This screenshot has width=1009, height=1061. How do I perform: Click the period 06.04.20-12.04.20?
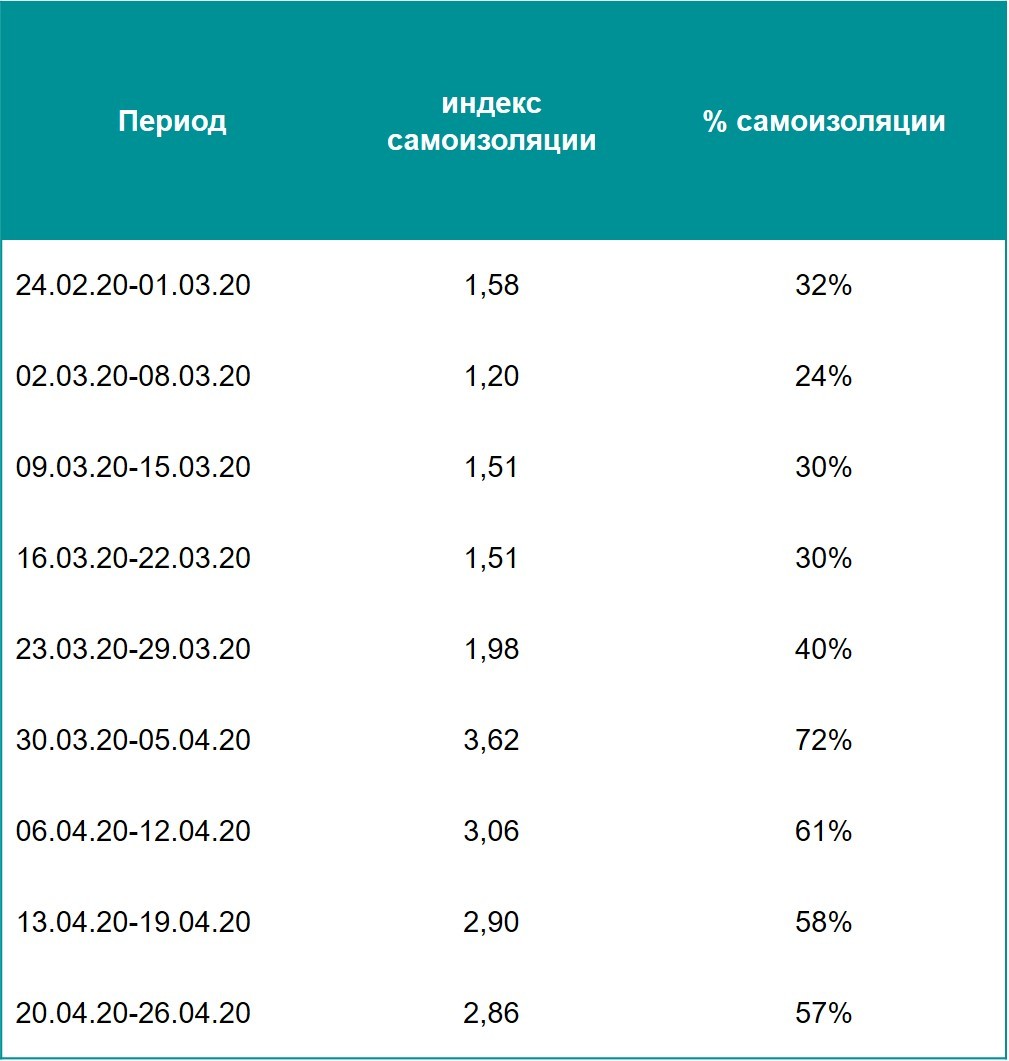(133, 831)
